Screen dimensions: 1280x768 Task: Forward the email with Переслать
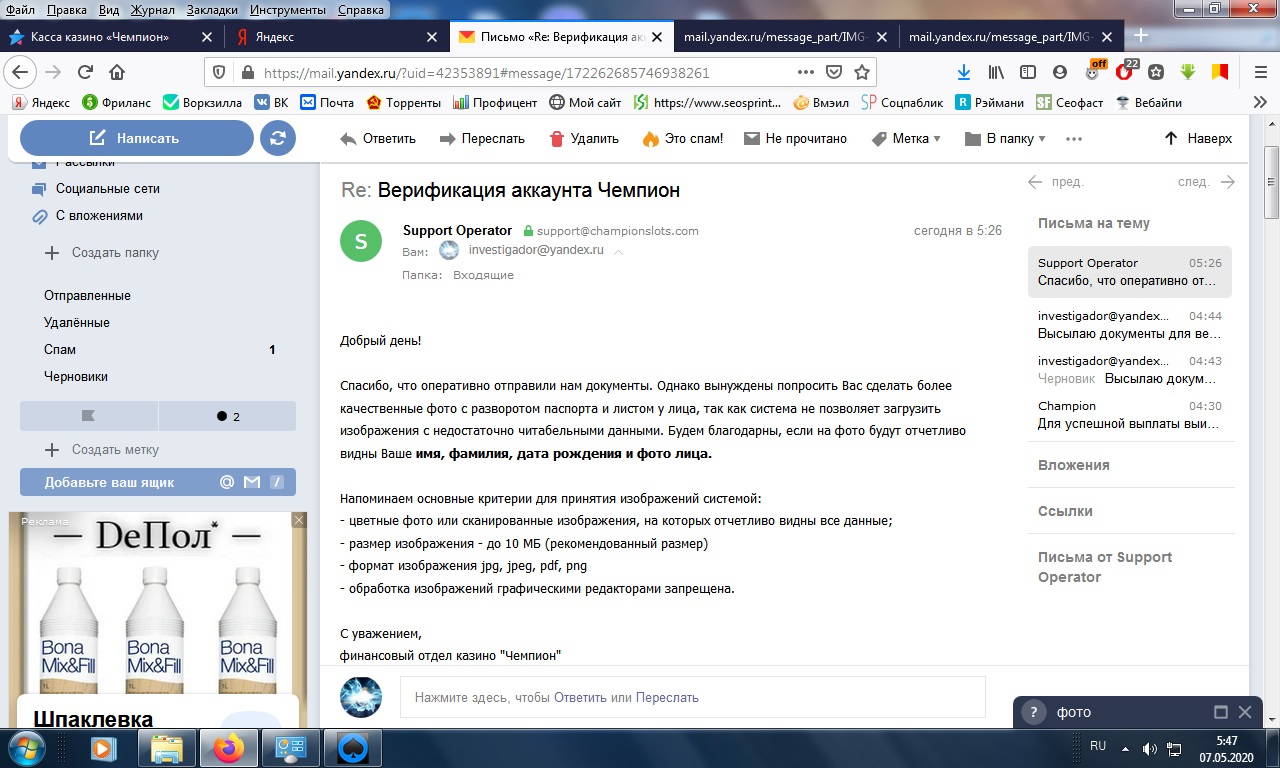coord(482,139)
